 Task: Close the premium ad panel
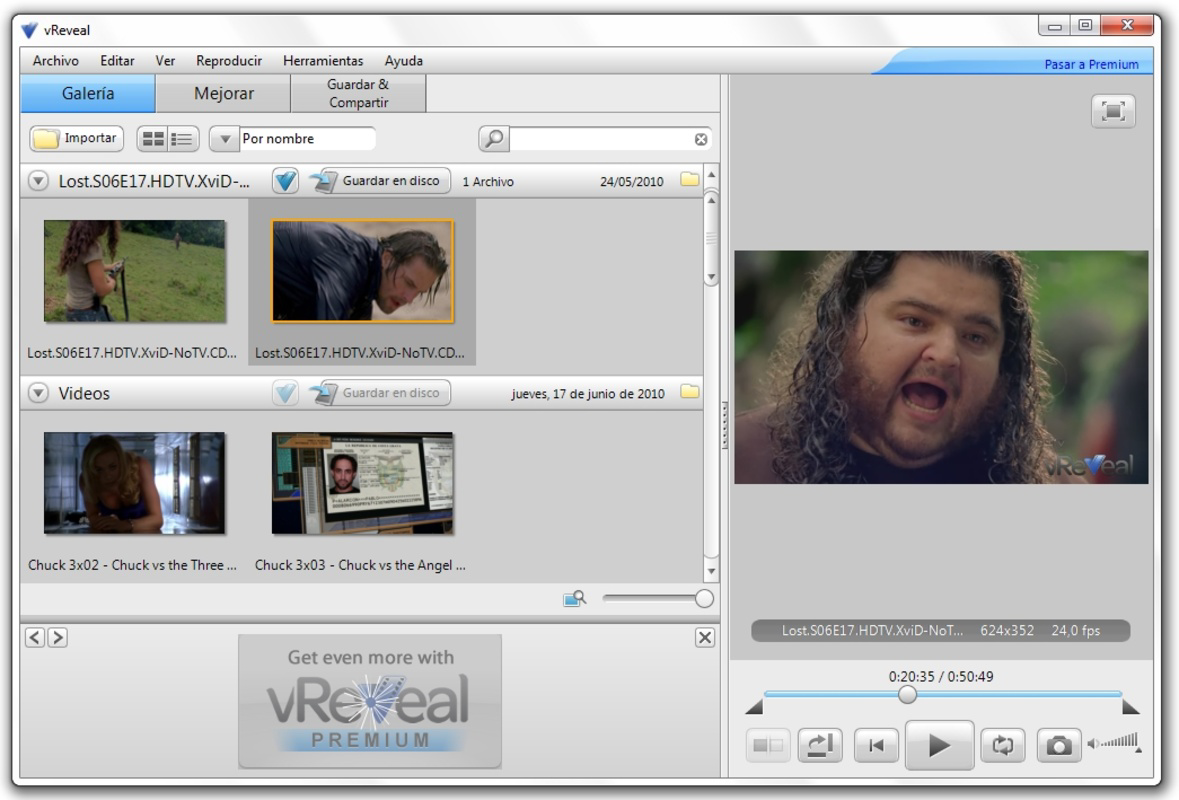pyautogui.click(x=705, y=638)
